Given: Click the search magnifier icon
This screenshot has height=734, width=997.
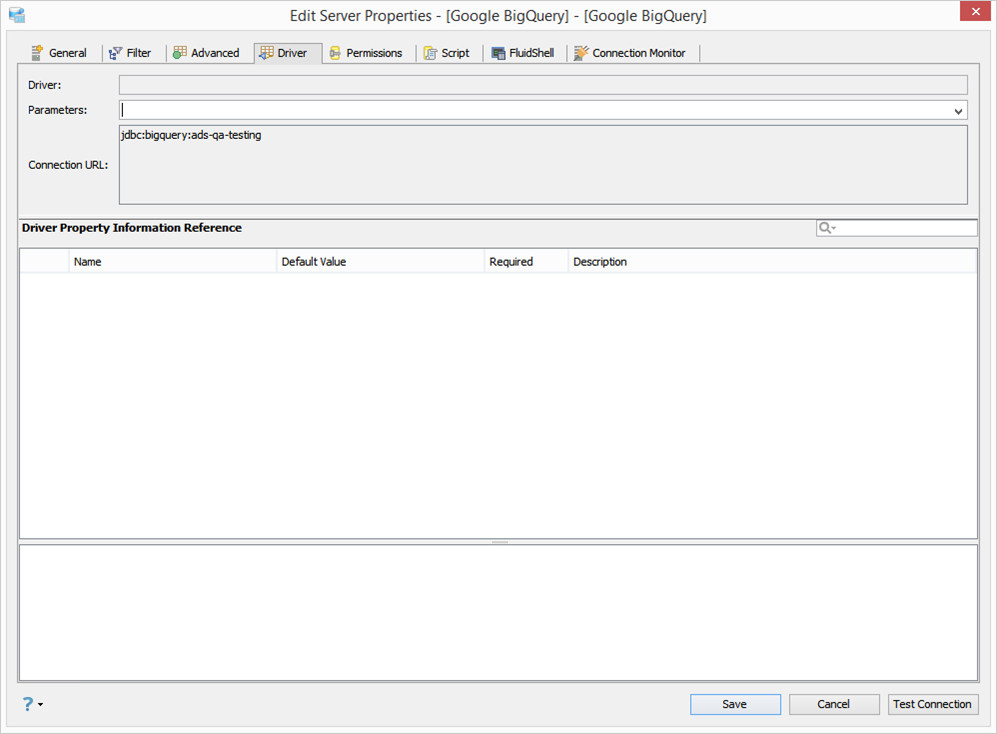Looking at the screenshot, I should 825,228.
